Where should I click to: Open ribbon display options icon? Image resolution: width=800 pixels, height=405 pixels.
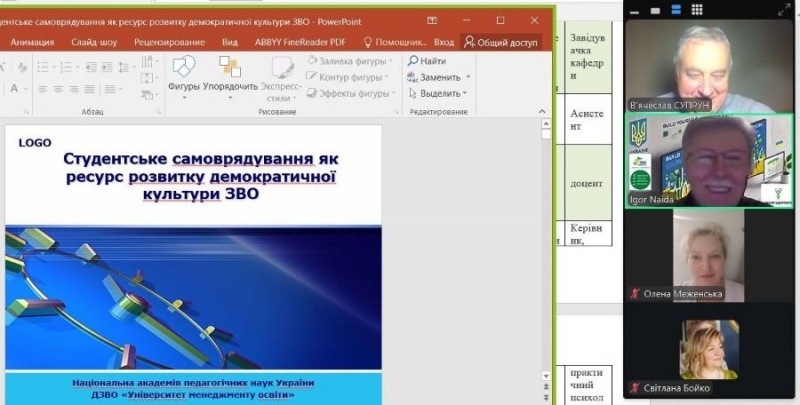[432, 20]
